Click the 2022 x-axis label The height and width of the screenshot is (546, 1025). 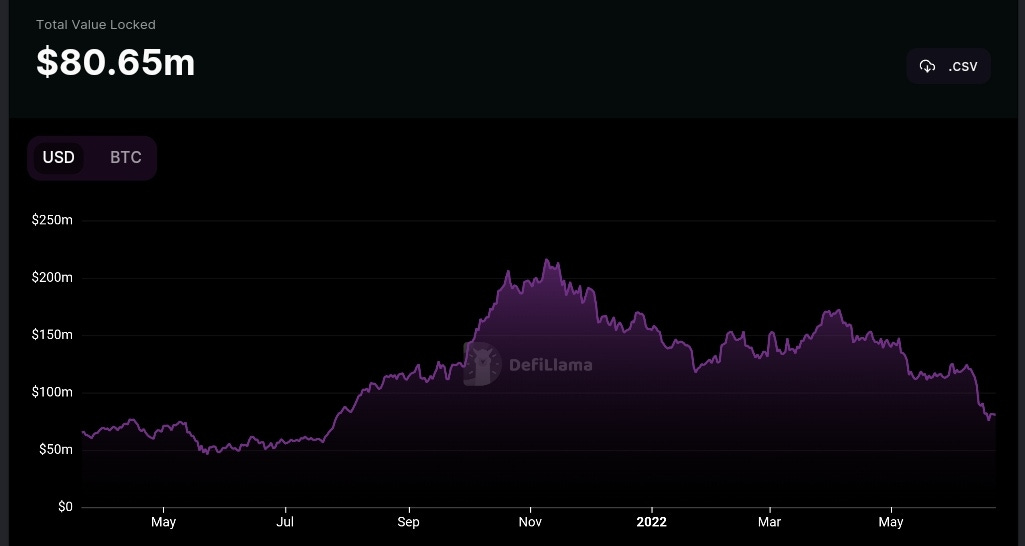[652, 522]
